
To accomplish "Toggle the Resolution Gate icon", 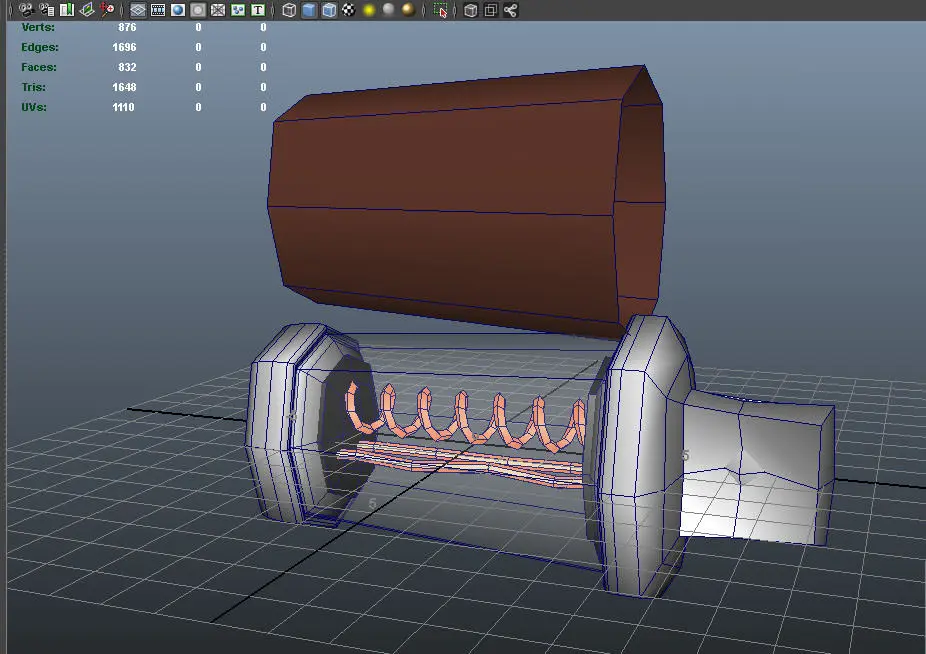I will click(x=178, y=10).
